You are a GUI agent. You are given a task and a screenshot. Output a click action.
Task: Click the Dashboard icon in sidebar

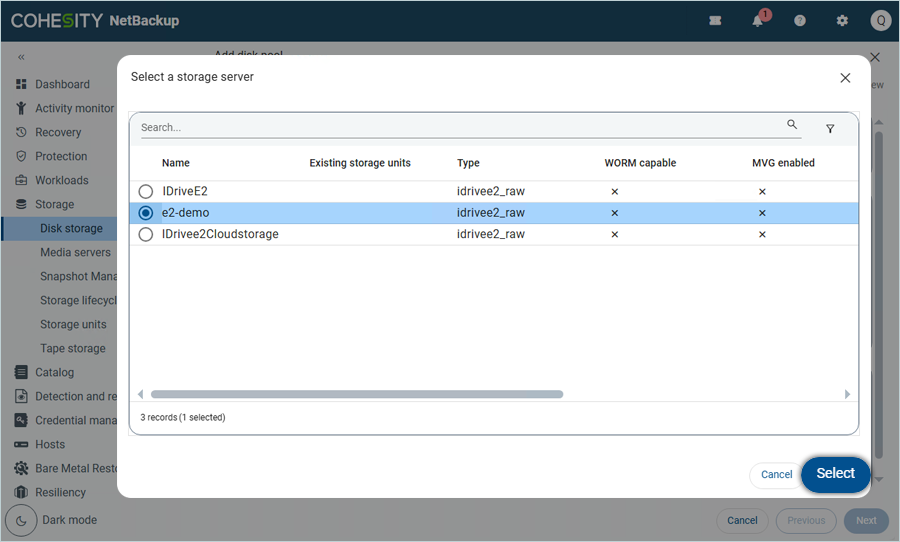click(21, 84)
